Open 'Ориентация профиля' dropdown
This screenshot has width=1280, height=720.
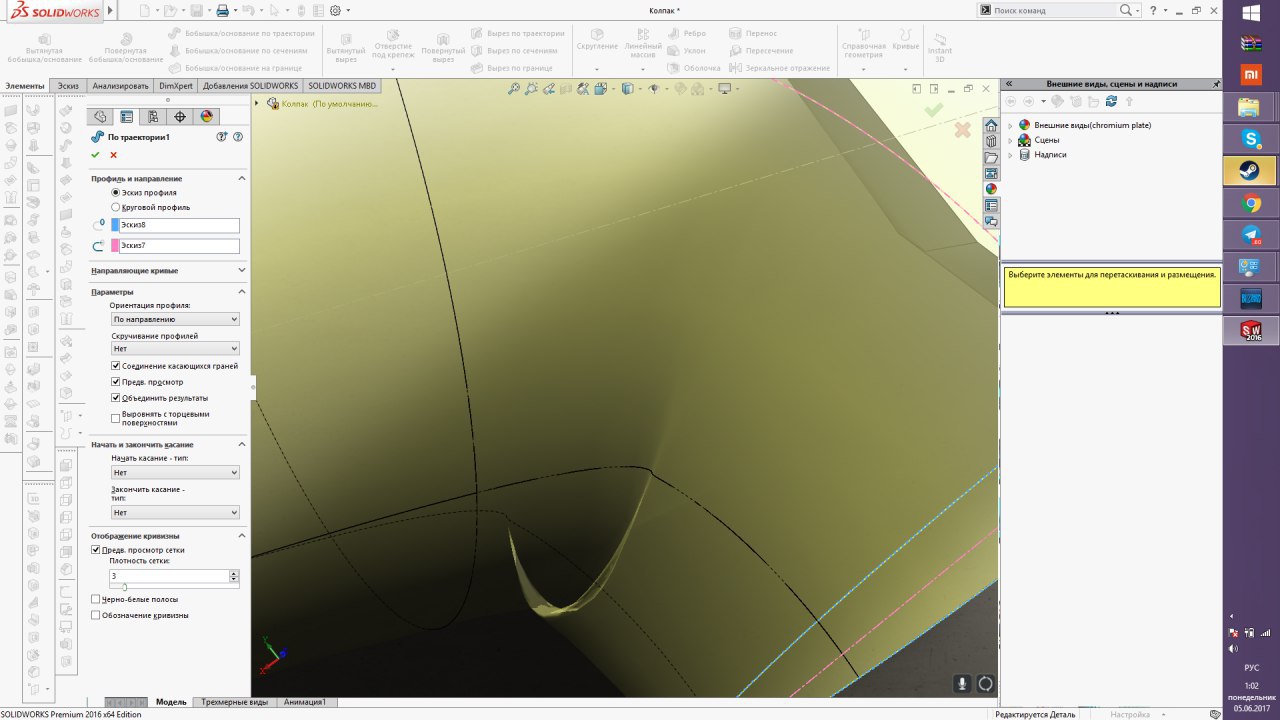coord(175,319)
